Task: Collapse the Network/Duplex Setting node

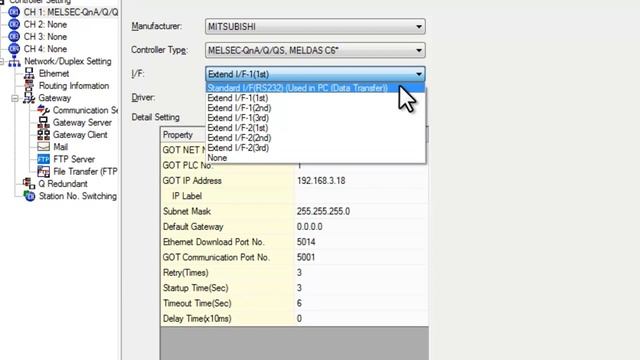Action: point(2,62)
